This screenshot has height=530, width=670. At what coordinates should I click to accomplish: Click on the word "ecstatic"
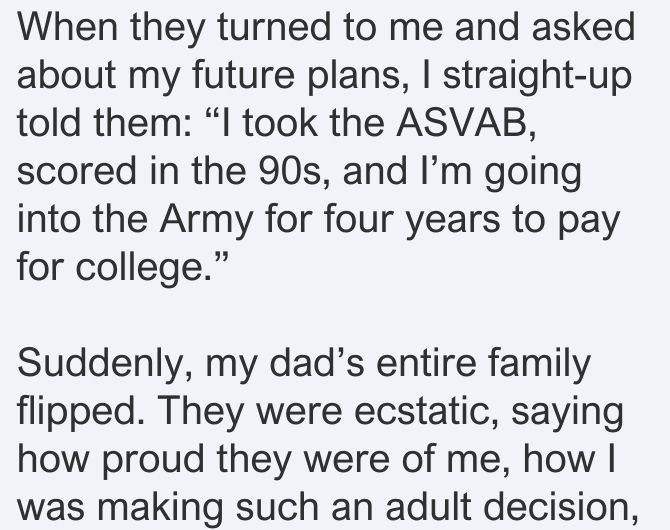421,411
